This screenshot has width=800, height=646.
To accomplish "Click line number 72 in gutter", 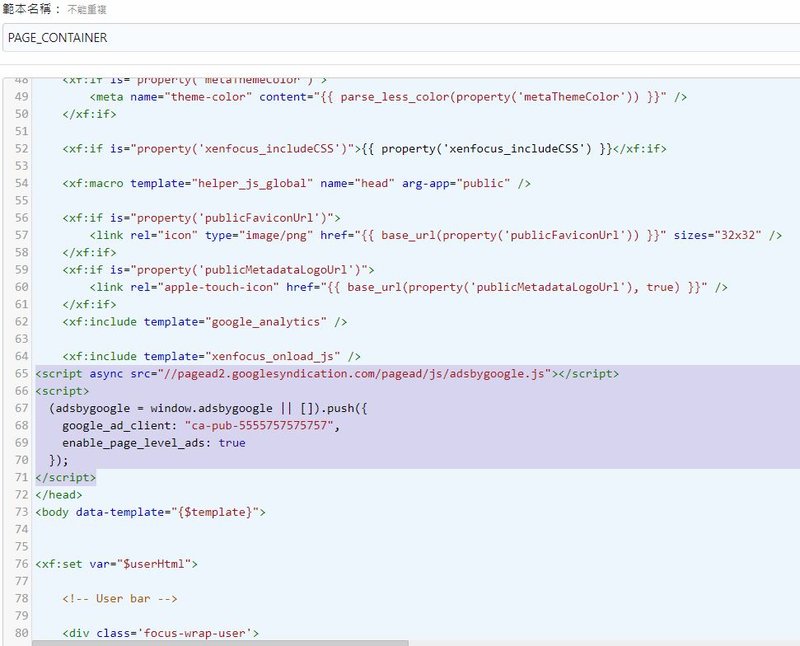I will (21, 495).
